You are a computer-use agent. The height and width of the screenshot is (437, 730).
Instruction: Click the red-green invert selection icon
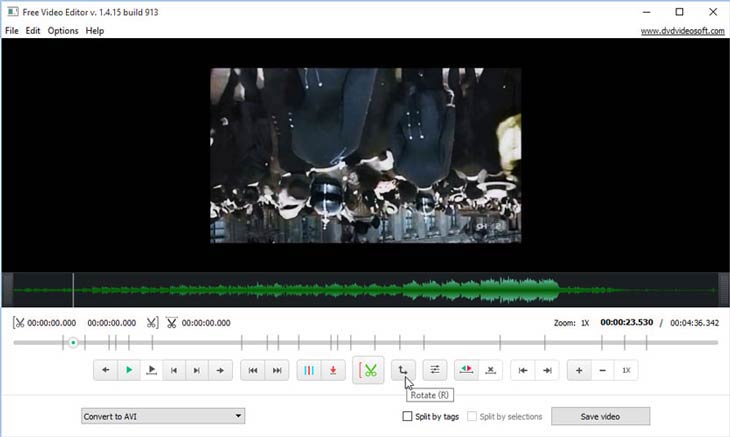tap(466, 370)
